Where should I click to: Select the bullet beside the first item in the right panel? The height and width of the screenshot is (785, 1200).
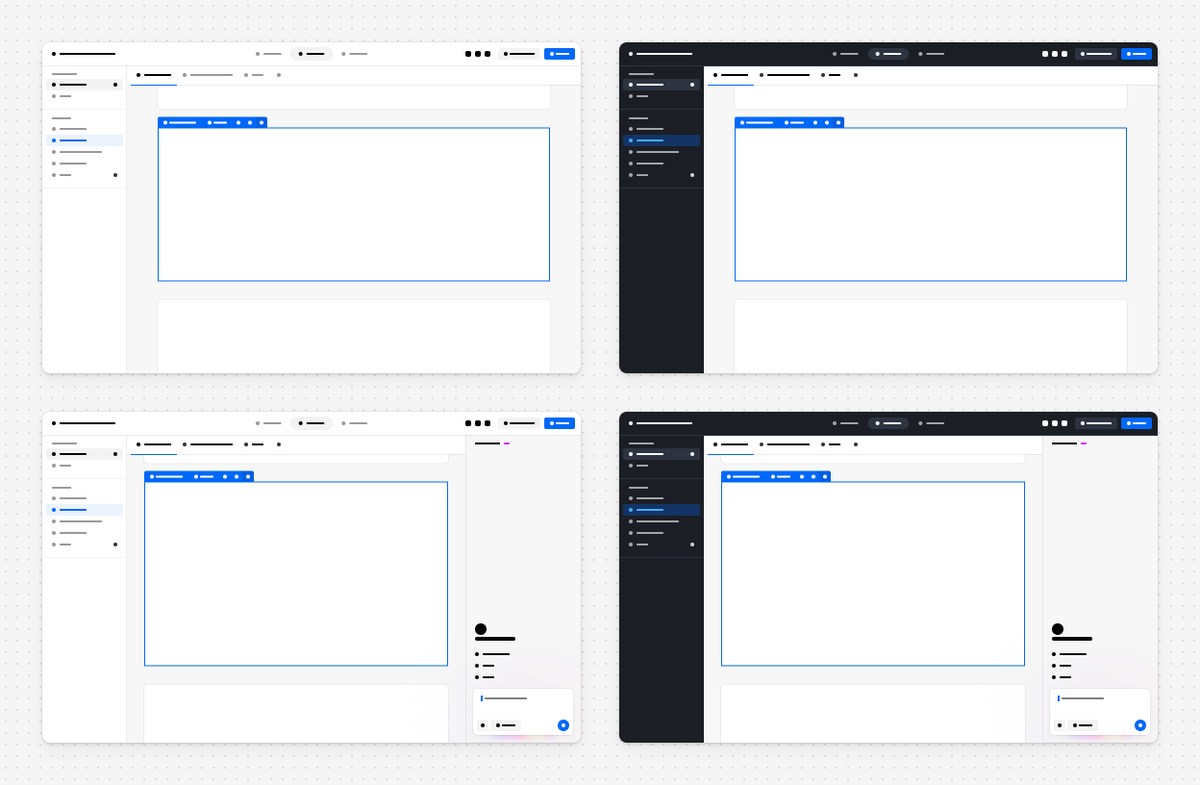(x=477, y=654)
